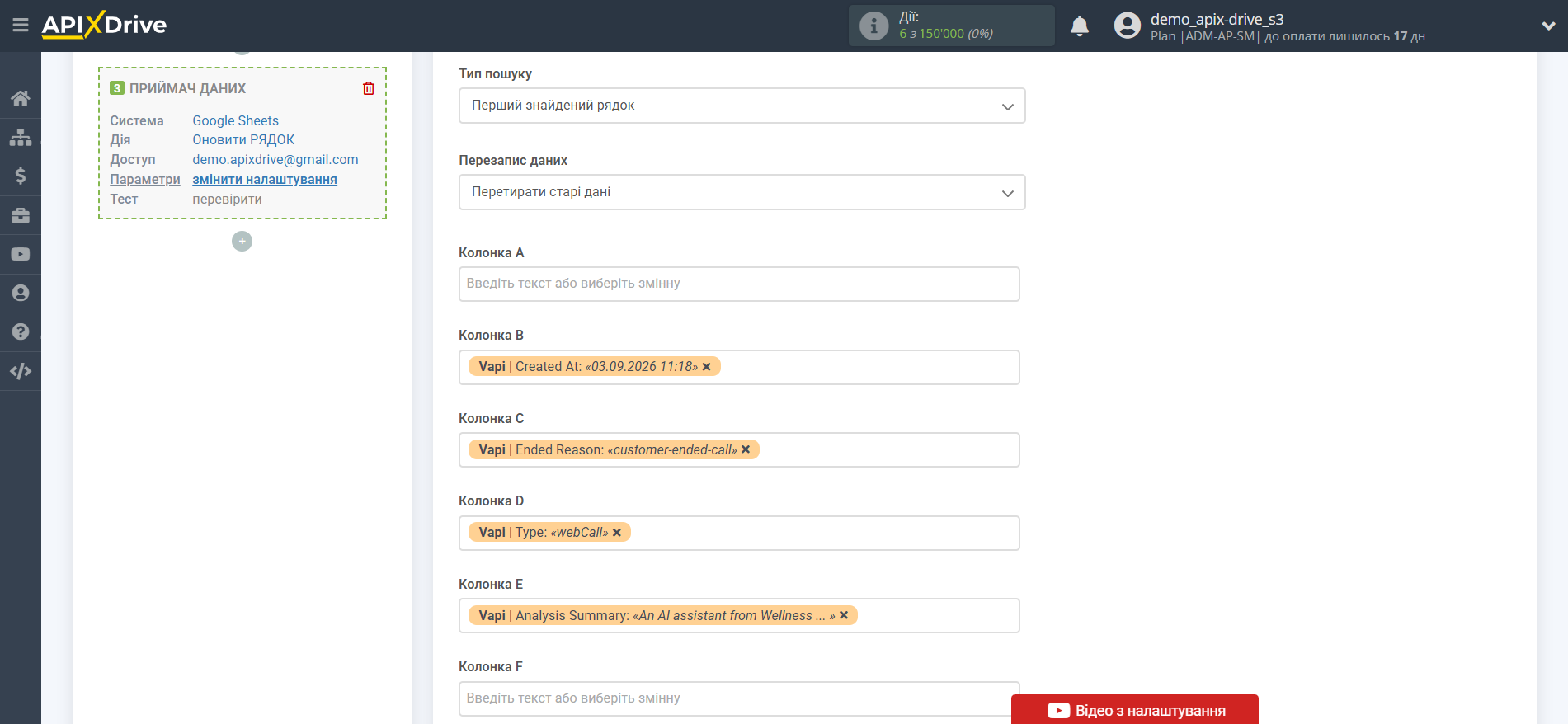This screenshot has height=724, width=1568.
Task: Click the Колонка A input field
Action: pyautogui.click(x=739, y=284)
